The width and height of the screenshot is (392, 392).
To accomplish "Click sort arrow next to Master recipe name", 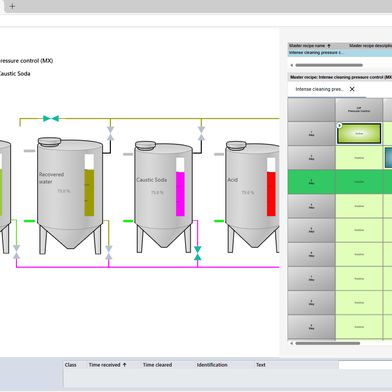I will (329, 46).
